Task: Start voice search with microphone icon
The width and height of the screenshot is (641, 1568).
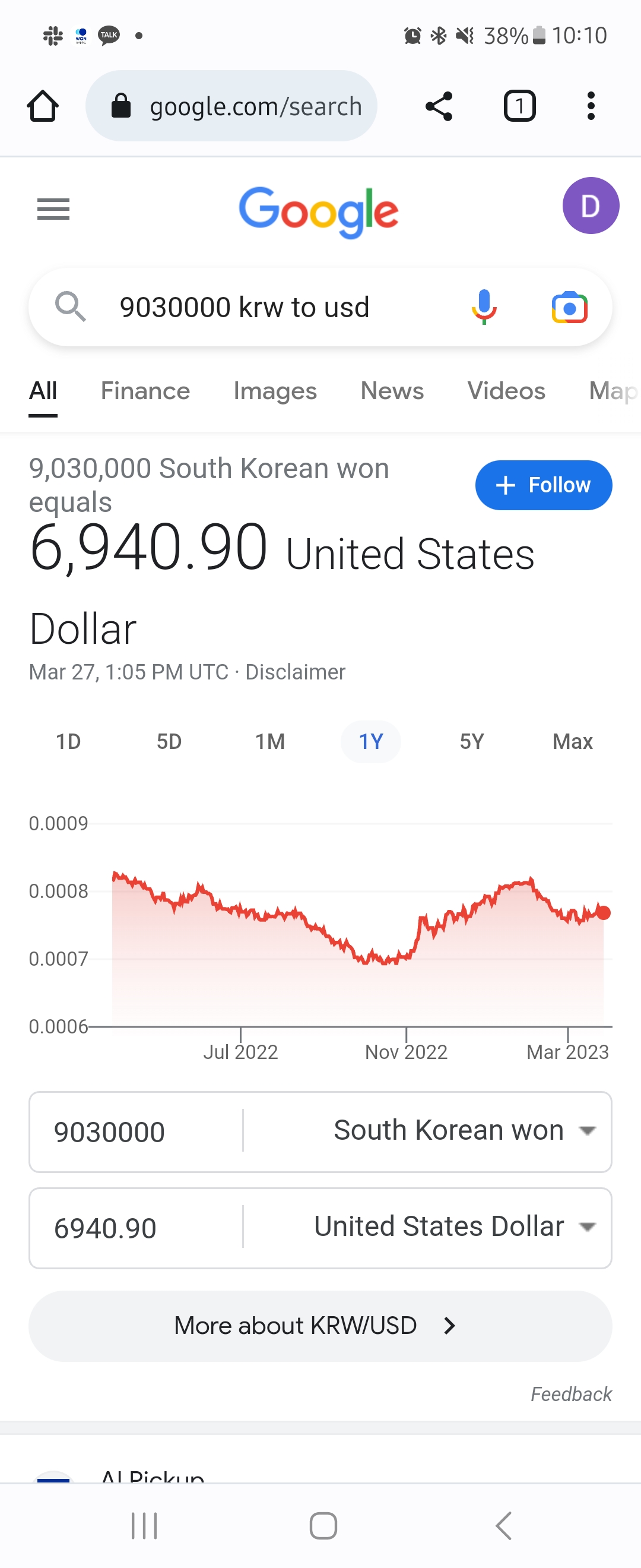Action: [x=484, y=307]
